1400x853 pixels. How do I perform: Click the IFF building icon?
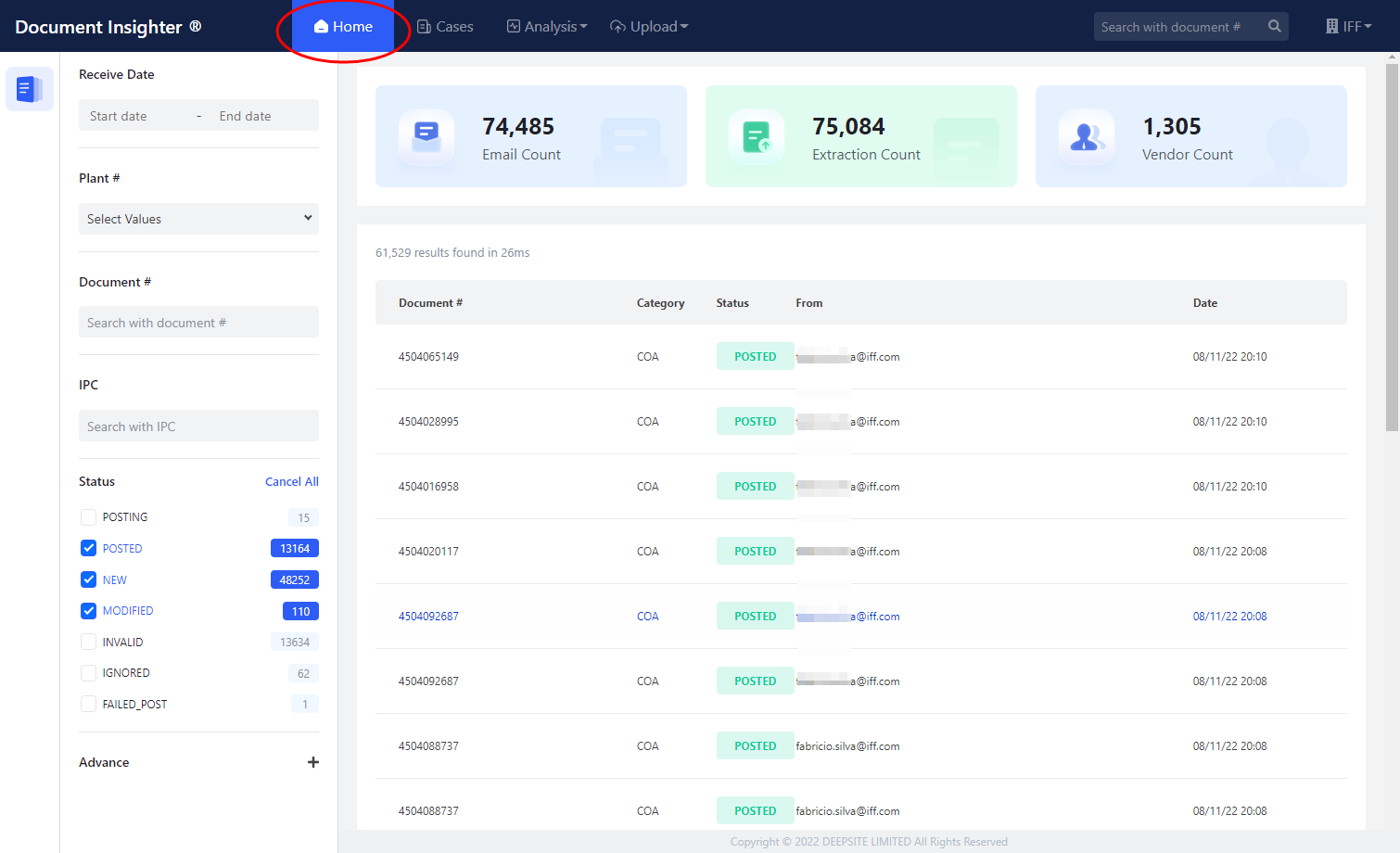click(x=1331, y=27)
